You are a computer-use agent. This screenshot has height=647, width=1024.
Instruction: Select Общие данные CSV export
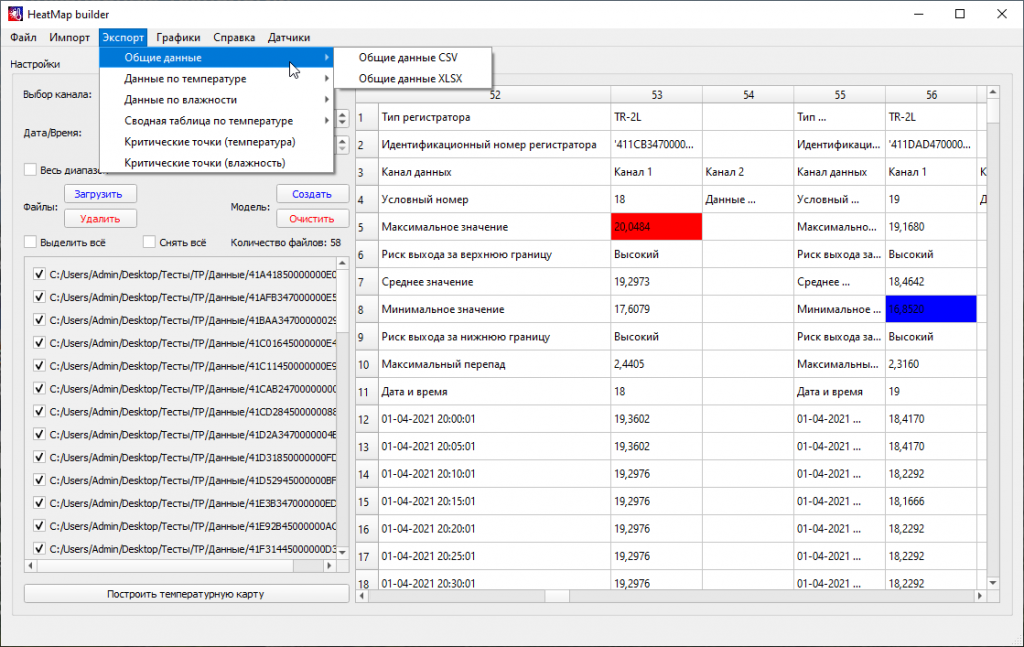coord(413,57)
